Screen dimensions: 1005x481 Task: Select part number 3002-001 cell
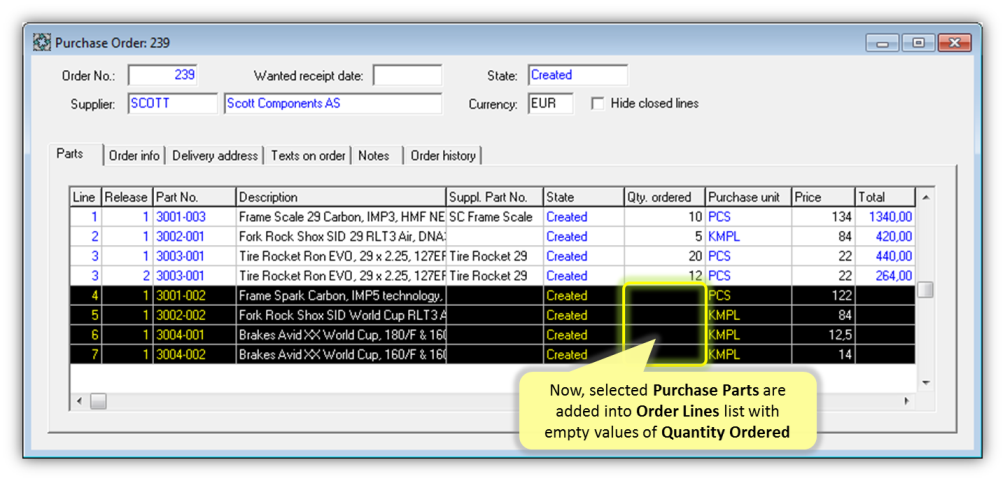point(194,237)
